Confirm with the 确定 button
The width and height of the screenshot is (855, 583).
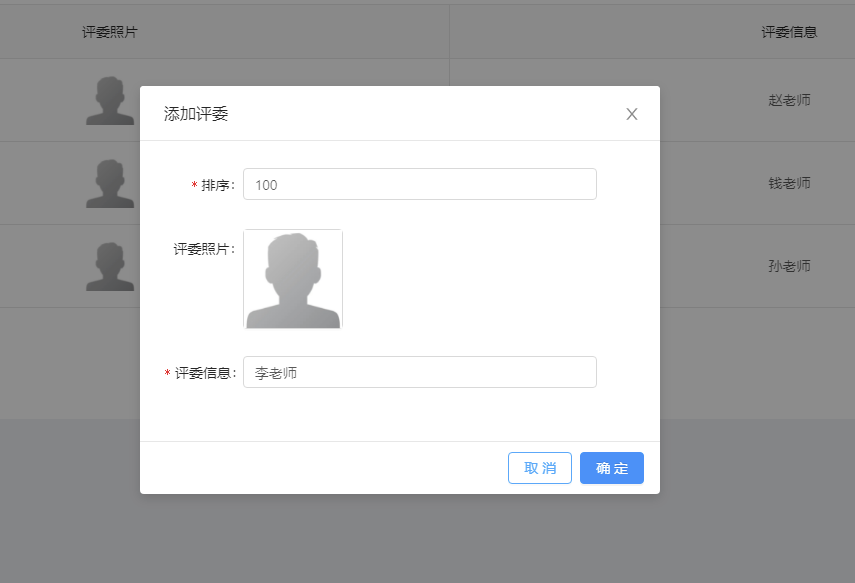tap(611, 468)
